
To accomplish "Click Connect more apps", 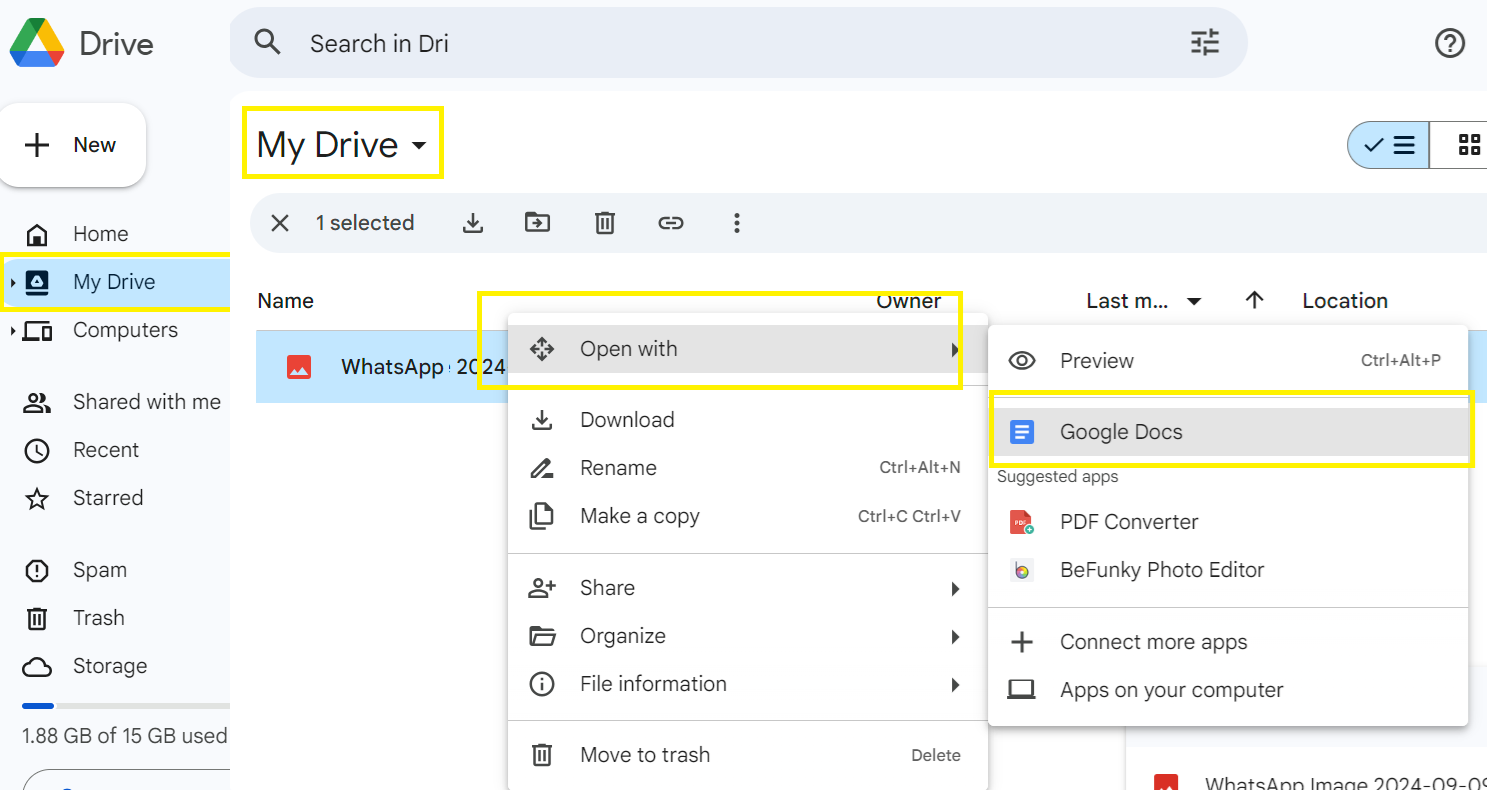I will pyautogui.click(x=1228, y=642).
